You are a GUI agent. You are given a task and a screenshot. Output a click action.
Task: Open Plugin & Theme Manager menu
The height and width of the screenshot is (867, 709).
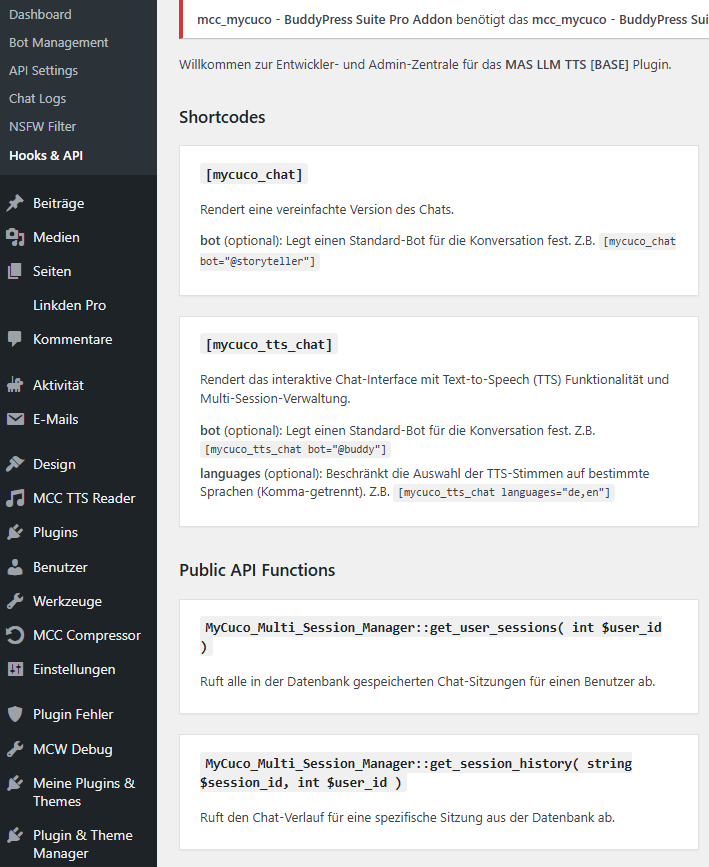(x=83, y=844)
